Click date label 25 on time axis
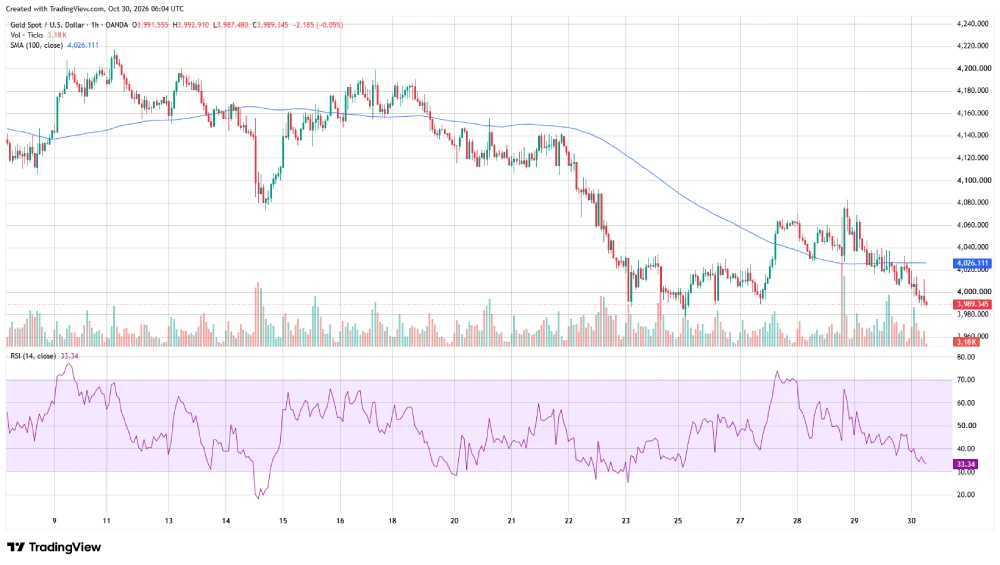 pyautogui.click(x=678, y=520)
